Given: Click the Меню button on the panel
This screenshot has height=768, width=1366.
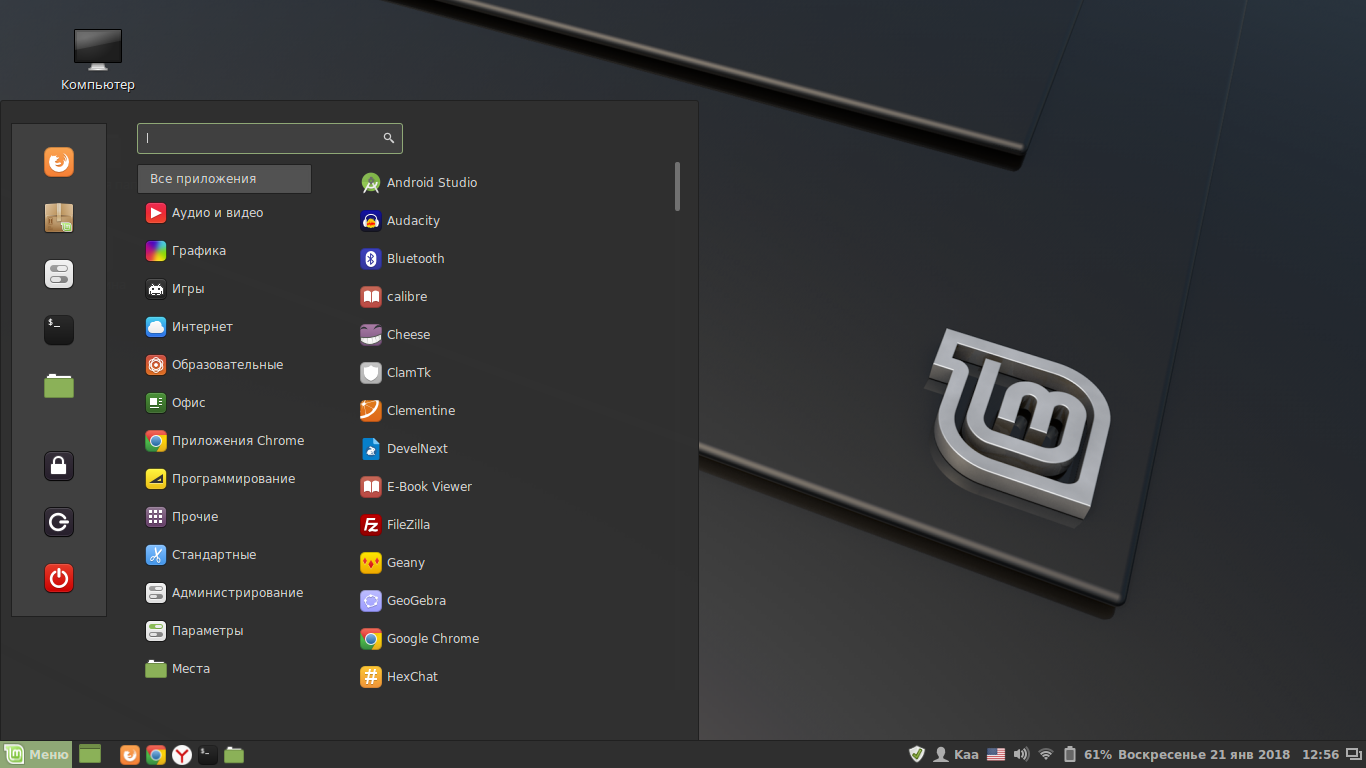Looking at the screenshot, I should point(37,755).
